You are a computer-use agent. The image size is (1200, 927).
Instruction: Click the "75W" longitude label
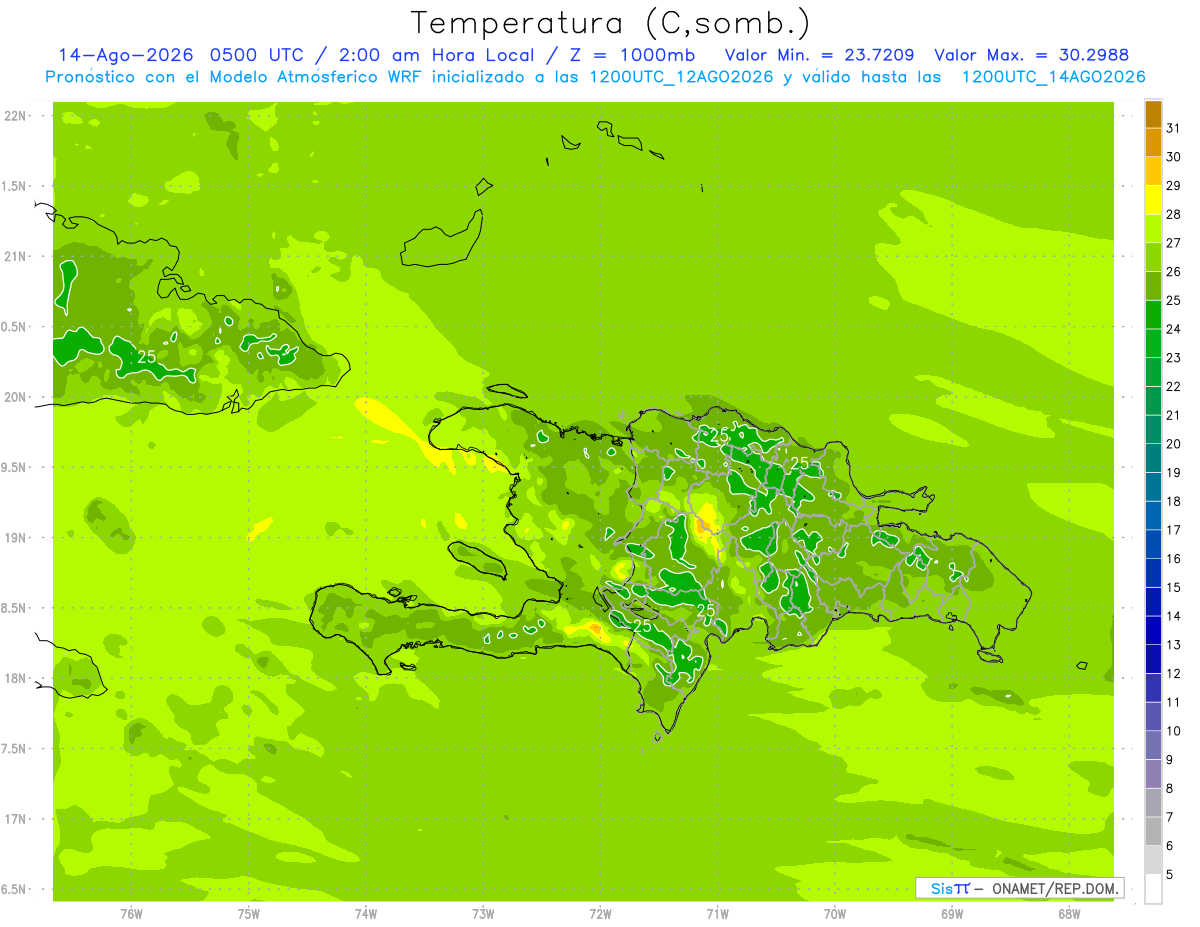click(249, 913)
